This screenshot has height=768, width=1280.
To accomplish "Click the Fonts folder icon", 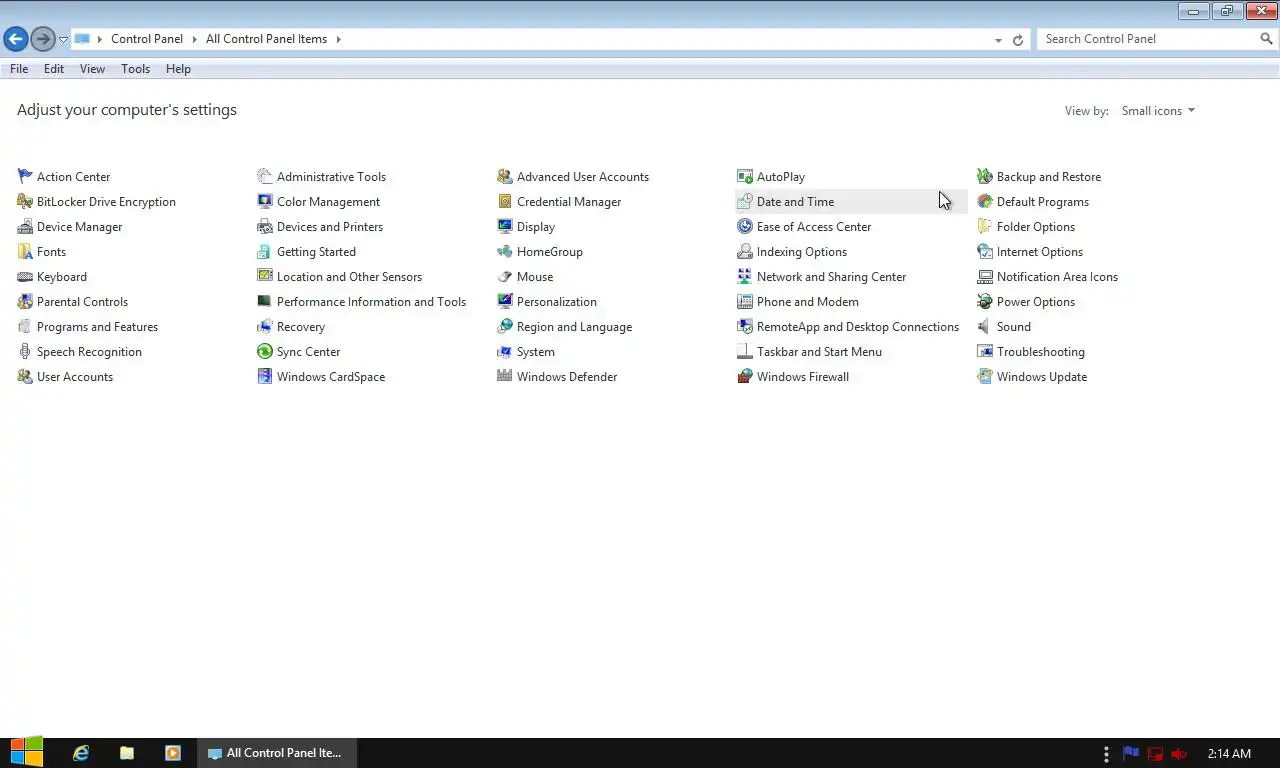I will point(25,252).
